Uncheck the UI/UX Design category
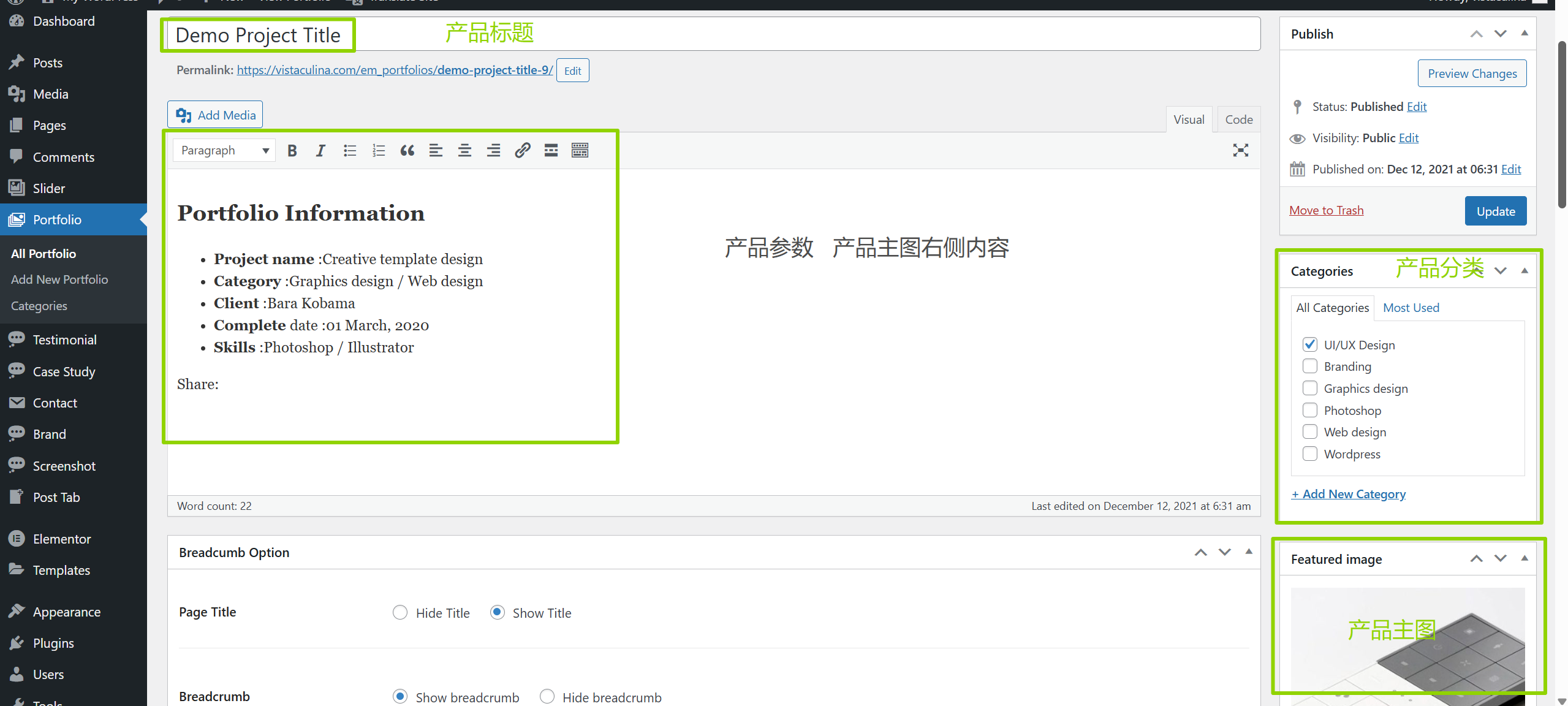1568x706 pixels. [1309, 344]
